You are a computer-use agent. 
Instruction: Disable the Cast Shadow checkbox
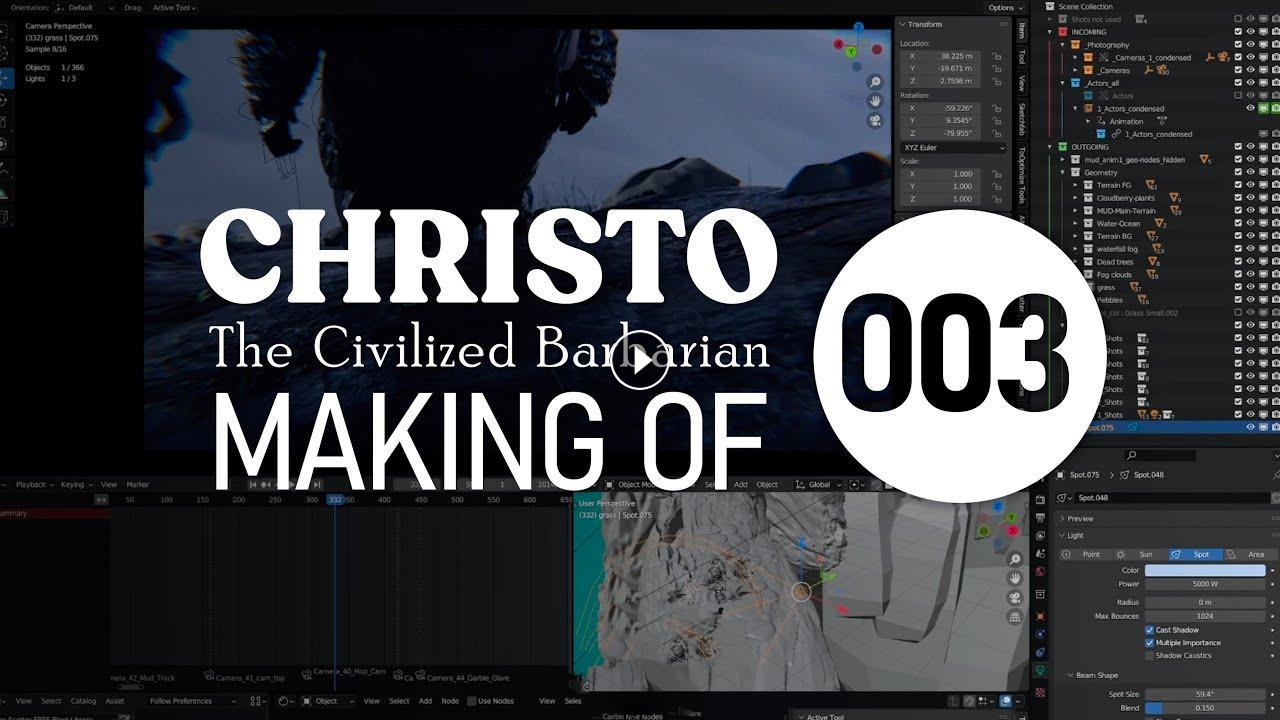point(1150,630)
